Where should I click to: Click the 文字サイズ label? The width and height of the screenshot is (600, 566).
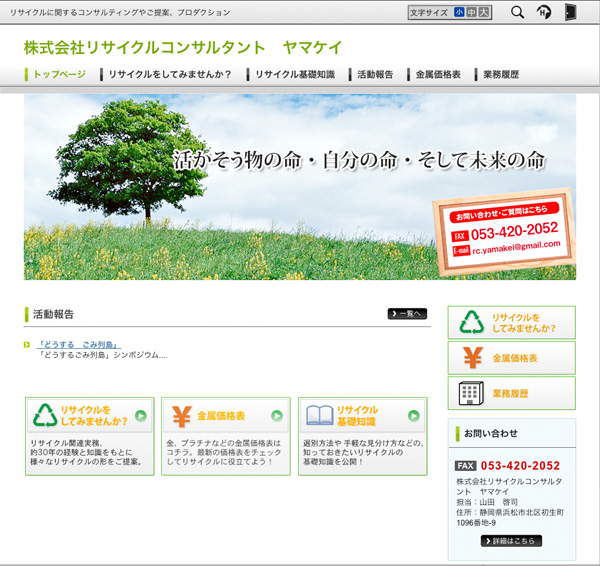[429, 13]
